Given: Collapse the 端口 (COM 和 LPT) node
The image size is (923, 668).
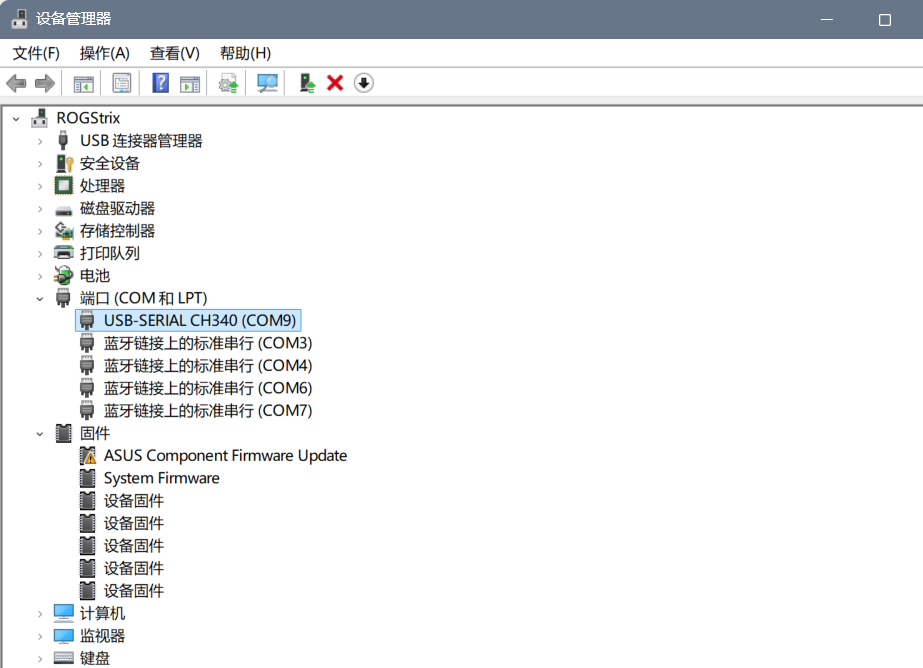Looking at the screenshot, I should [x=40, y=299].
